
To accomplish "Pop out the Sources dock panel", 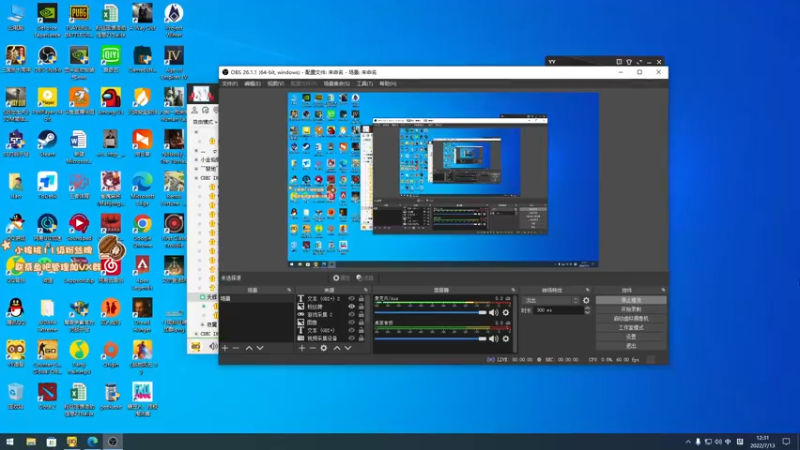I will pyautogui.click(x=365, y=290).
